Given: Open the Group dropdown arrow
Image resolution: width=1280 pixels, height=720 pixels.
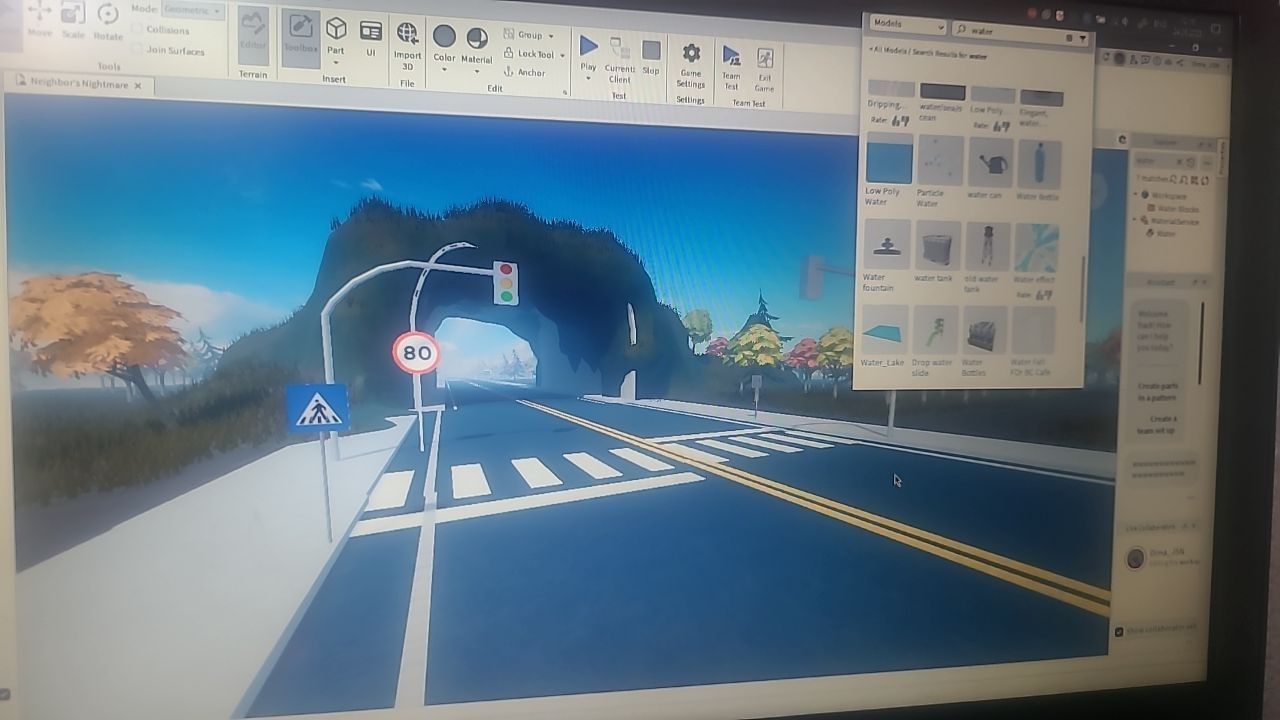Looking at the screenshot, I should tap(552, 36).
